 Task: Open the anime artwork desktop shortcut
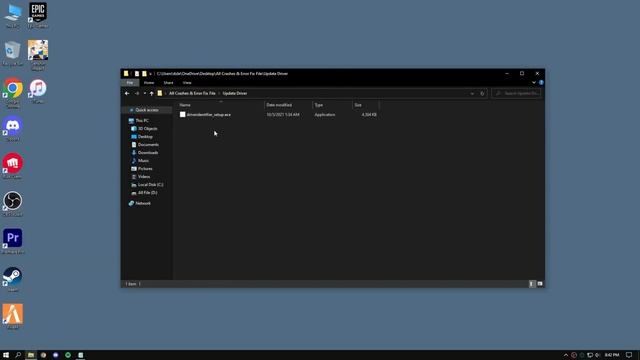(38, 55)
